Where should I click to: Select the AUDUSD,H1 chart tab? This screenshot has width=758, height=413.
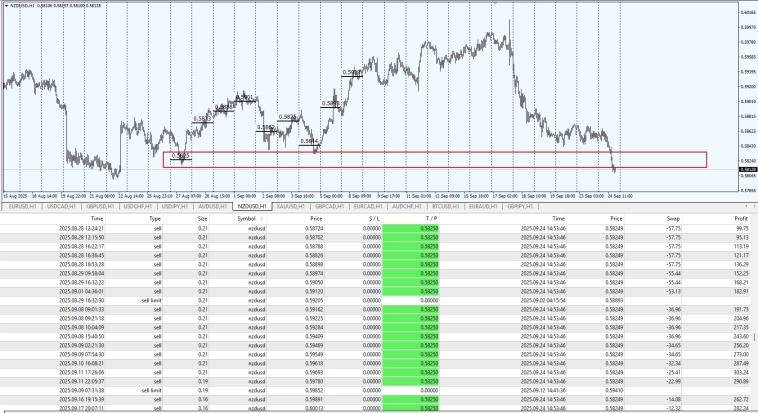coord(213,206)
